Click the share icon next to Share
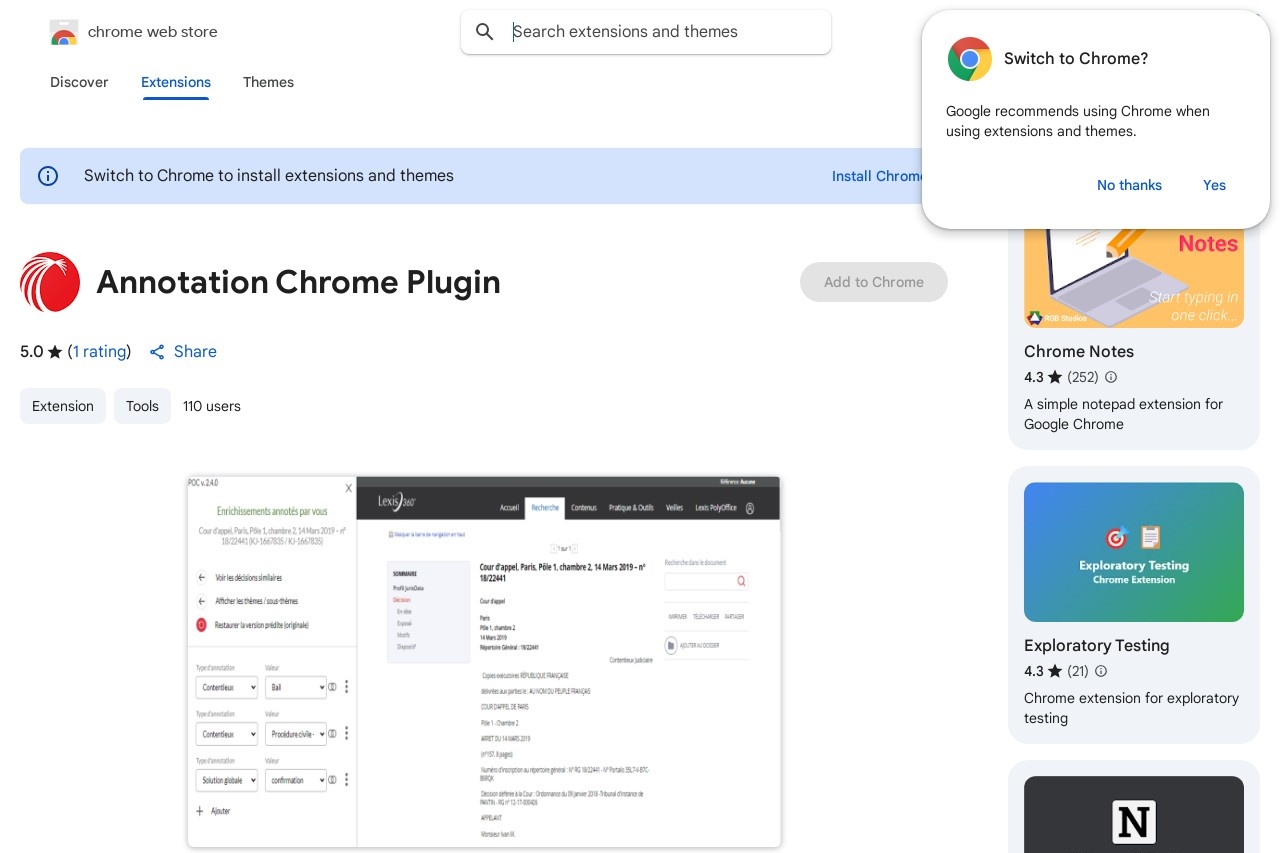The height and width of the screenshot is (853, 1280). coord(157,352)
